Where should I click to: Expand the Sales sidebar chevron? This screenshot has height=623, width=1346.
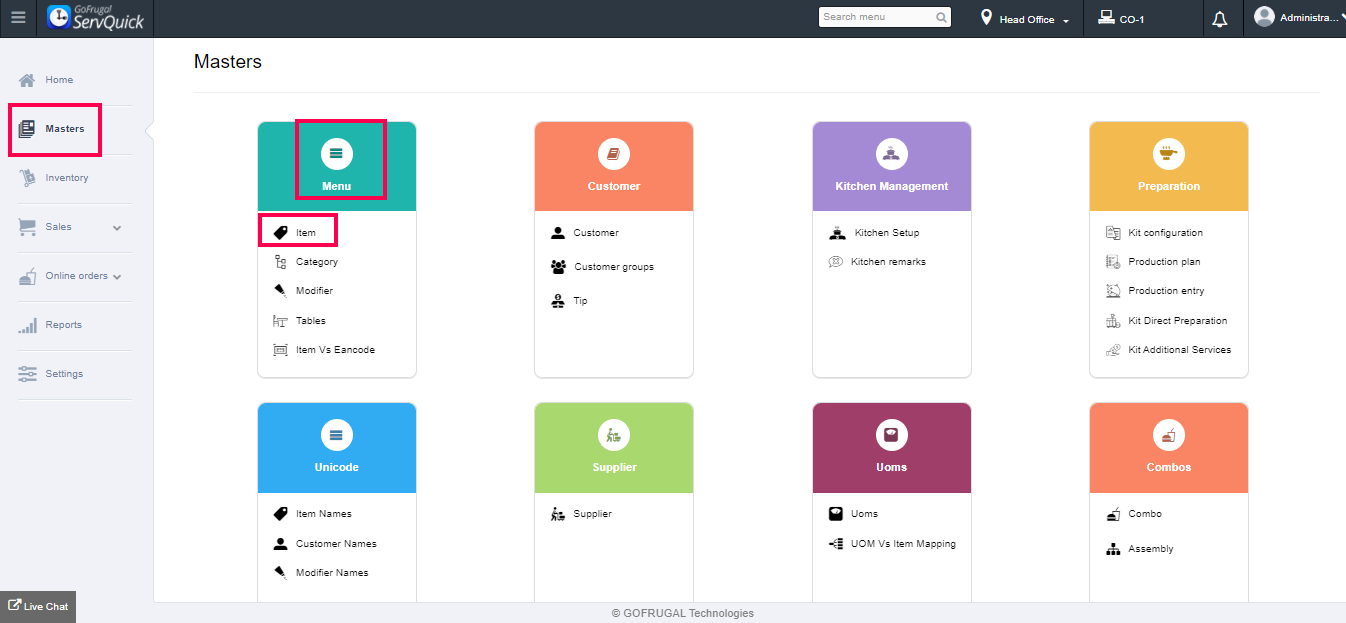point(117,228)
